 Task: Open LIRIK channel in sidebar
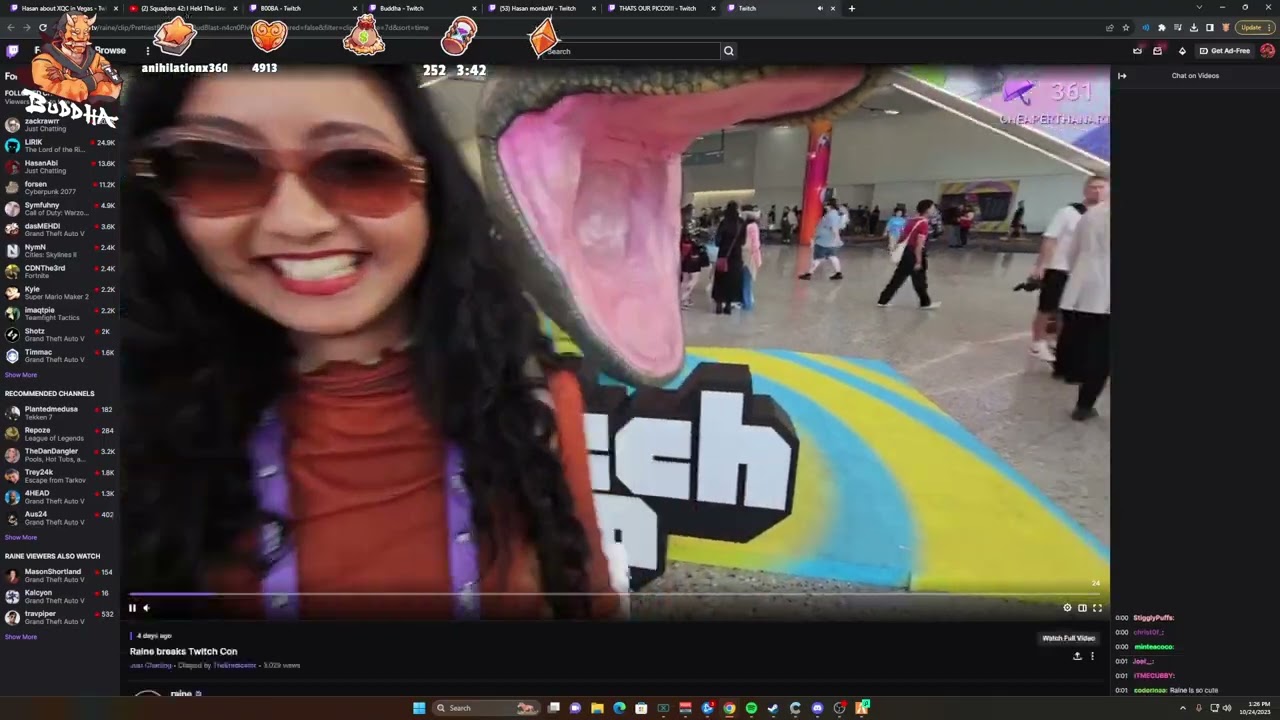[60, 146]
